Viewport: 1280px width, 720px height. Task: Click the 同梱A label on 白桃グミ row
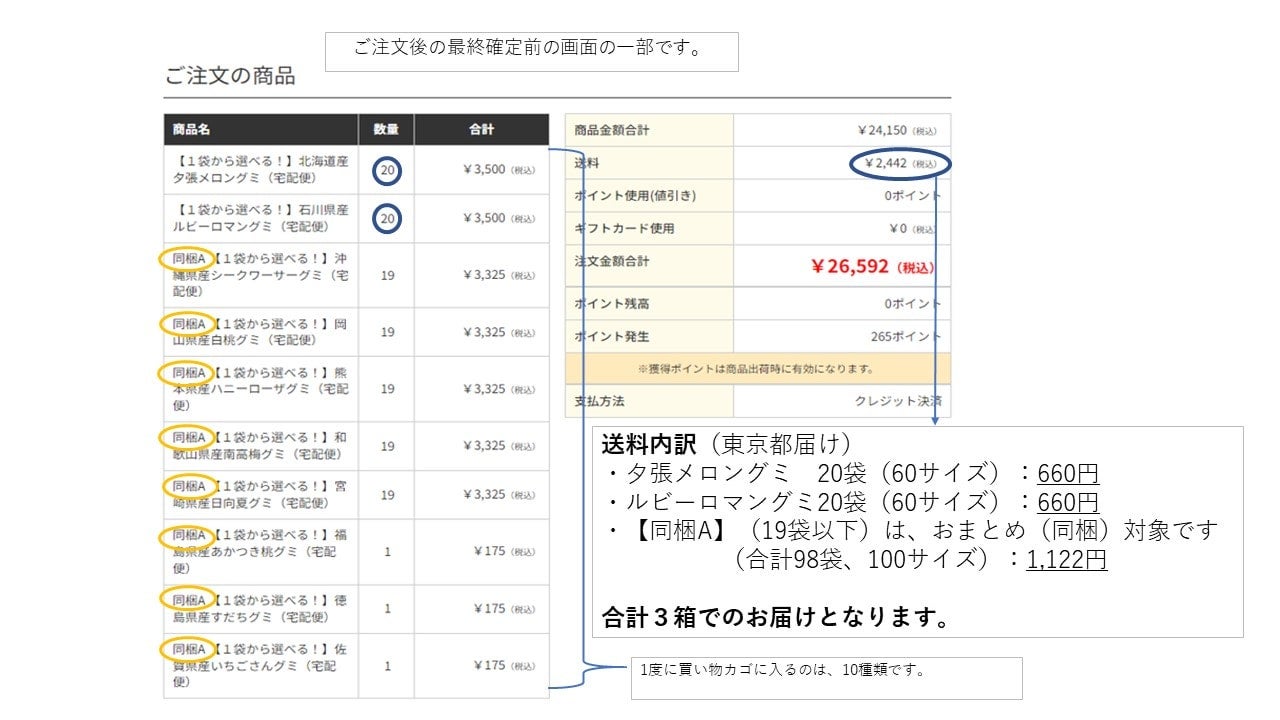(x=187, y=323)
